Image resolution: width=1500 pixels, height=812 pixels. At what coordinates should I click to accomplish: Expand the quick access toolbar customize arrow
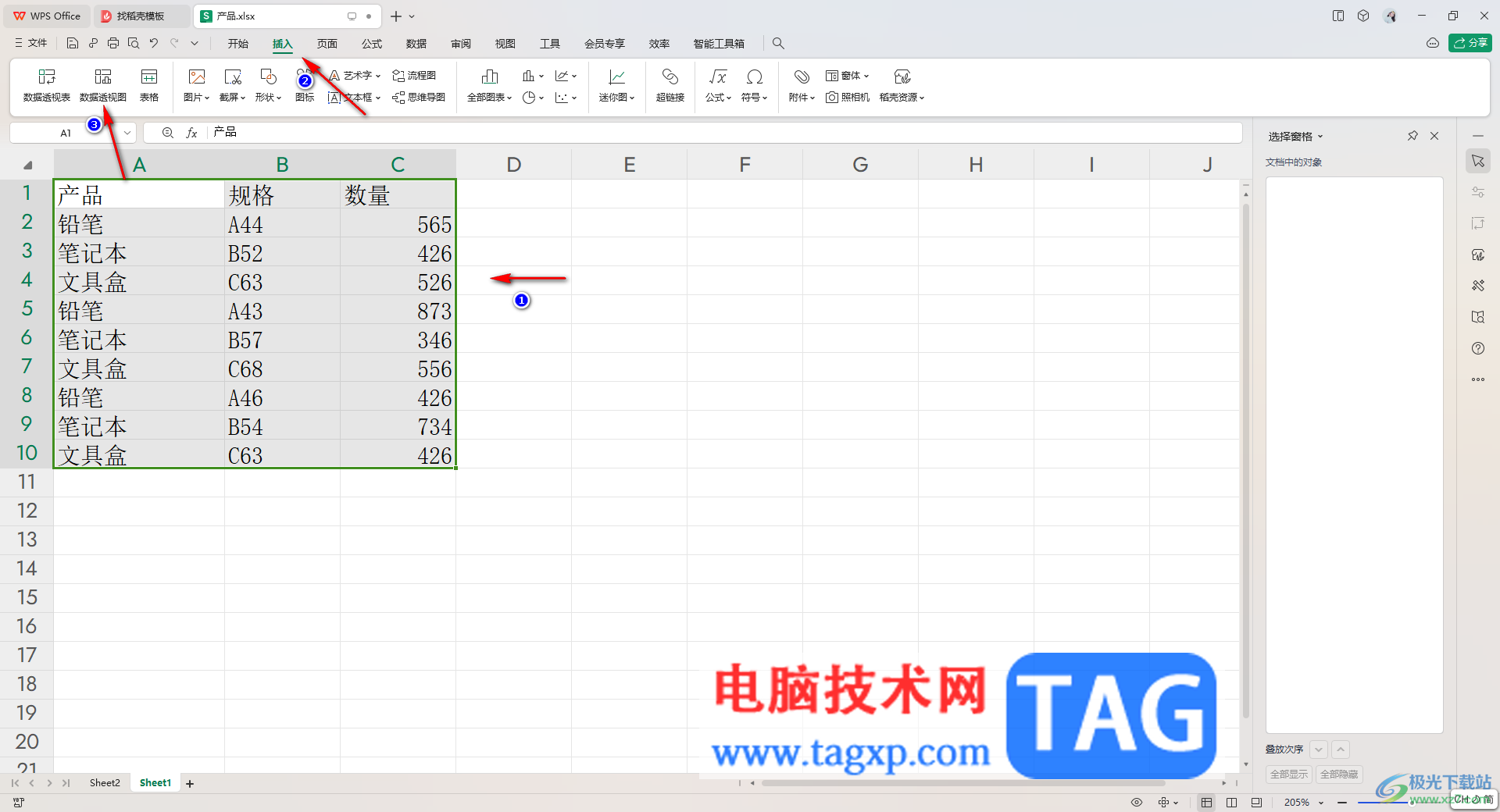195,44
